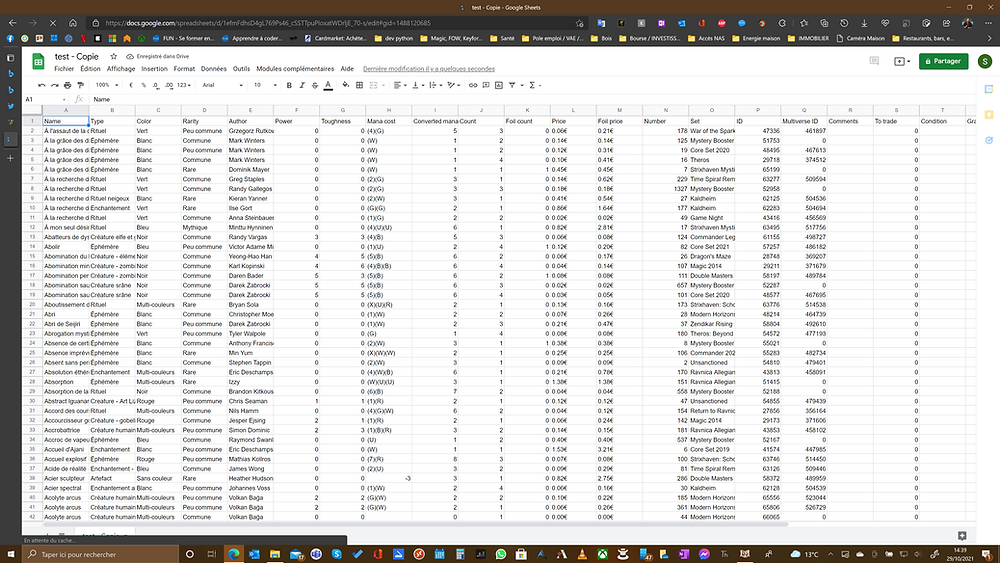Insert a chart from the toolbar
Image resolution: width=1000 pixels, height=563 pixels.
[x=499, y=85]
